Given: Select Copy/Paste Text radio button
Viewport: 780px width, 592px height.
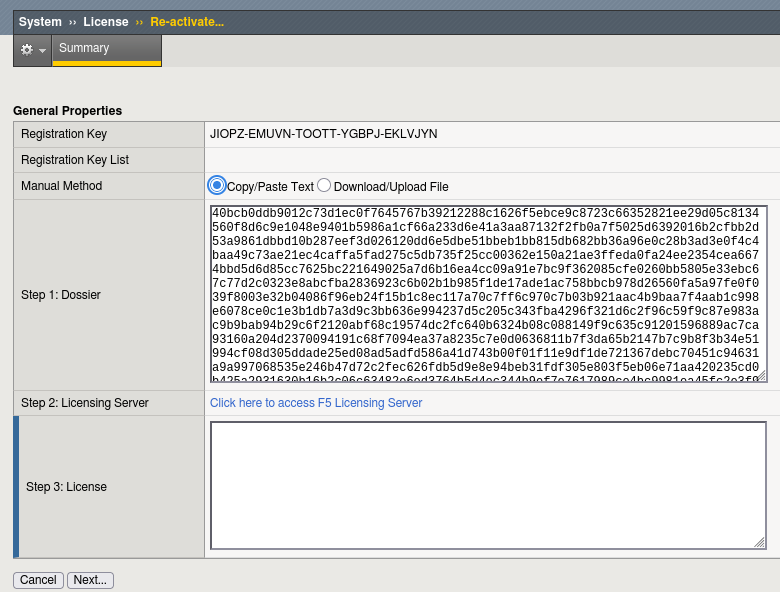Looking at the screenshot, I should pos(217,186).
